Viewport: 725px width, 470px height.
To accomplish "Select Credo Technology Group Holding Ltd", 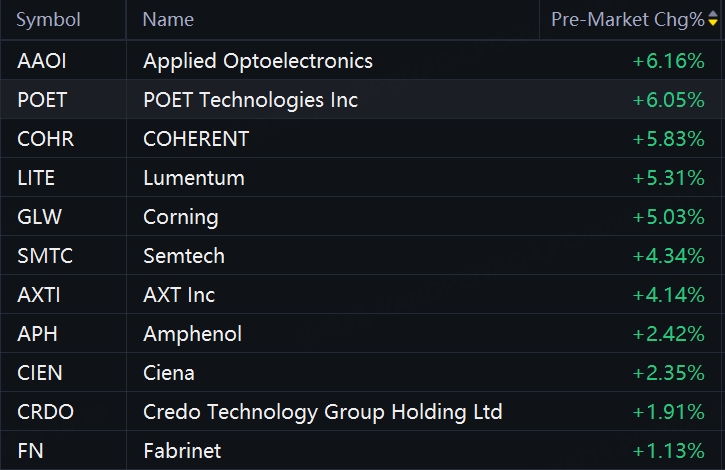I will (x=323, y=412).
